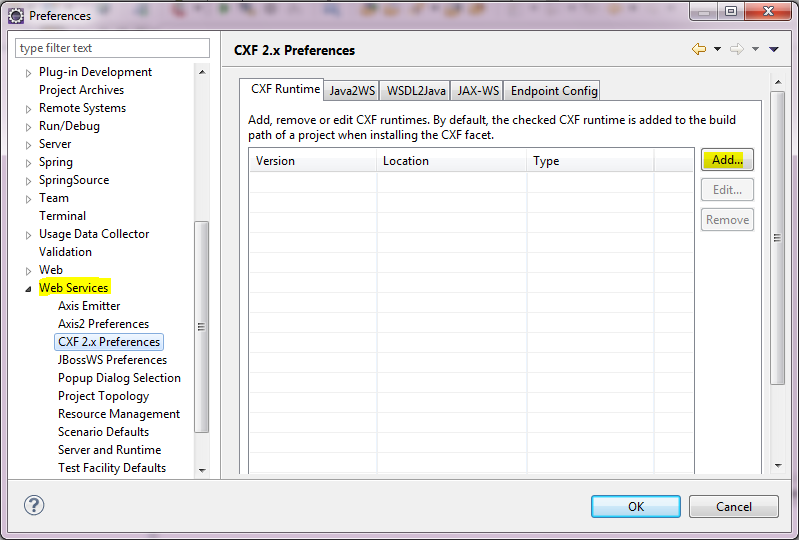Image resolution: width=799 pixels, height=540 pixels.
Task: Click the tree scrollbar up arrow
Action: coord(202,72)
